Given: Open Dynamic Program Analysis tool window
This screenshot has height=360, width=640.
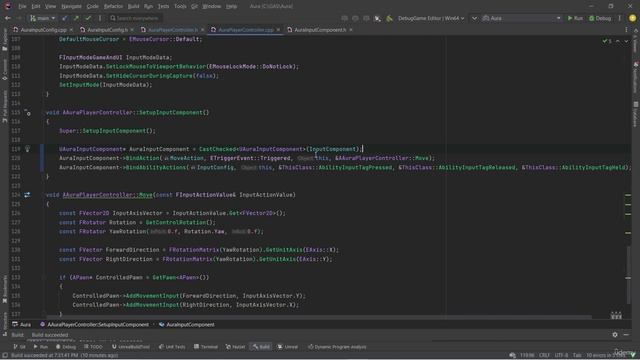Looking at the screenshot, I should click(337, 347).
